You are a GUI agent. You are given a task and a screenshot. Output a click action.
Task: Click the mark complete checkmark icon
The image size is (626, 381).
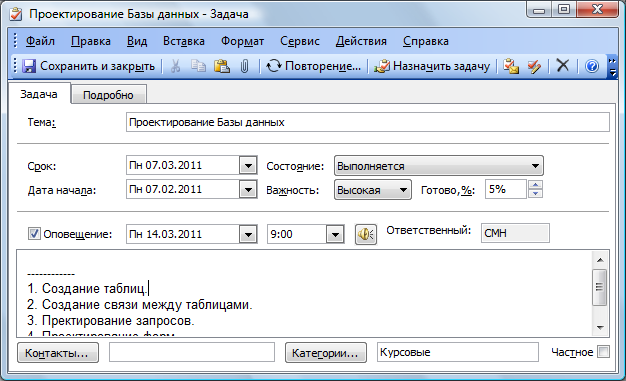pyautogui.click(x=534, y=66)
